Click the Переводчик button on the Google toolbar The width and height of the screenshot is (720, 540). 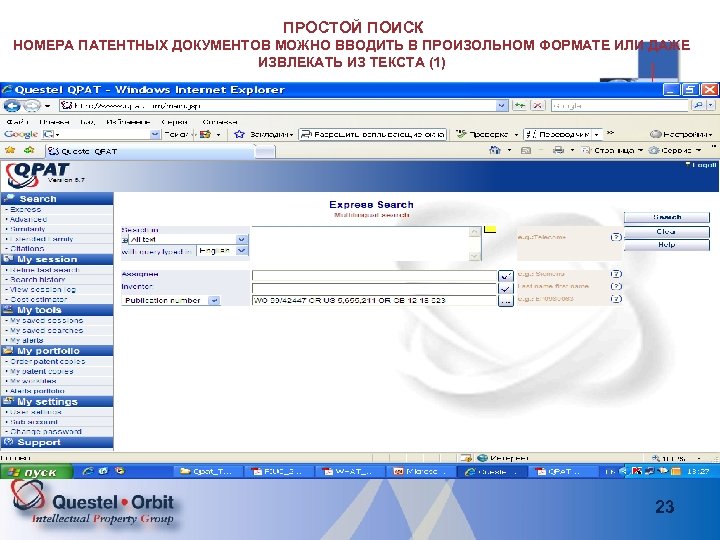coord(558,134)
